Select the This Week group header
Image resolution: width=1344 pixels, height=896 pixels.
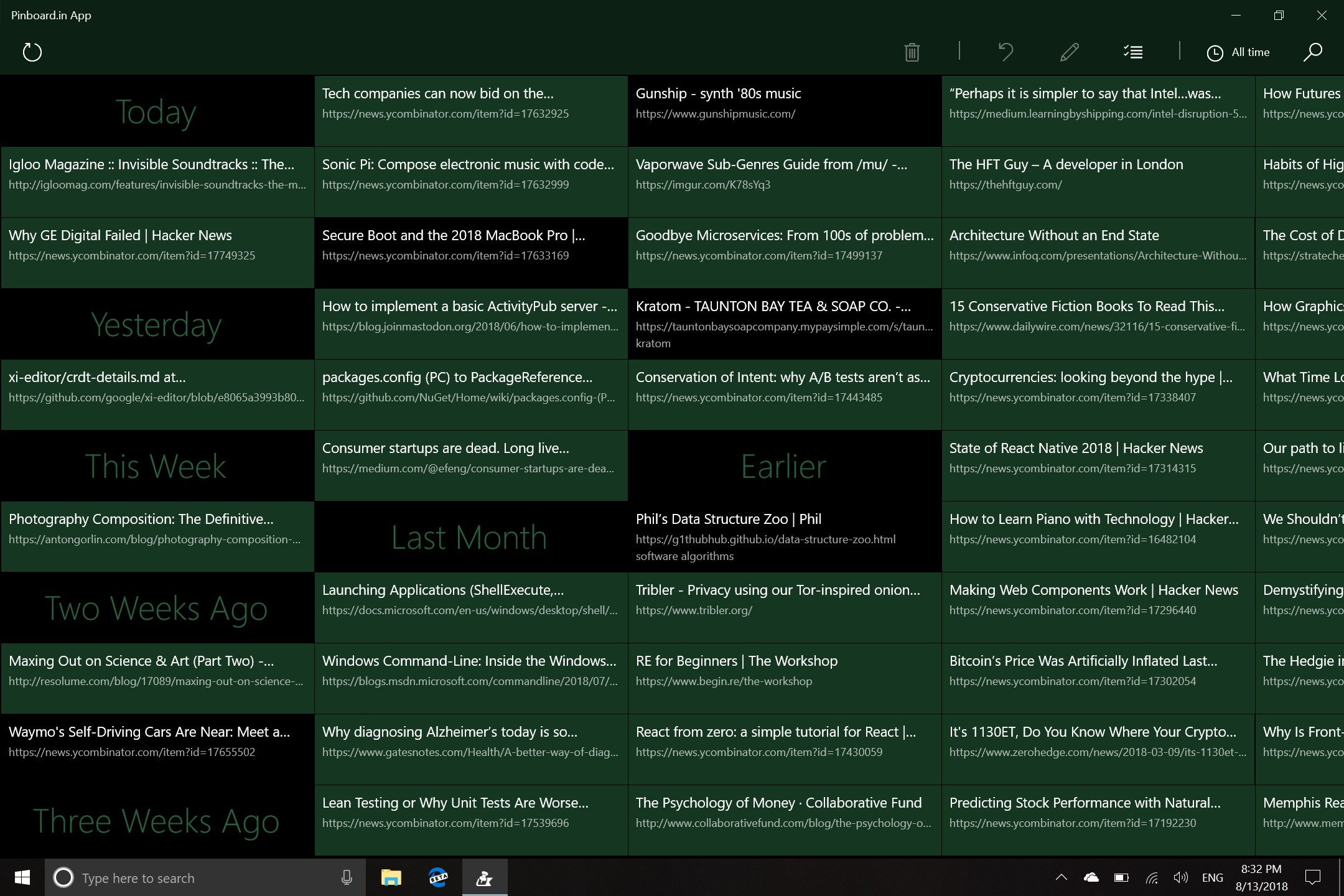157,466
